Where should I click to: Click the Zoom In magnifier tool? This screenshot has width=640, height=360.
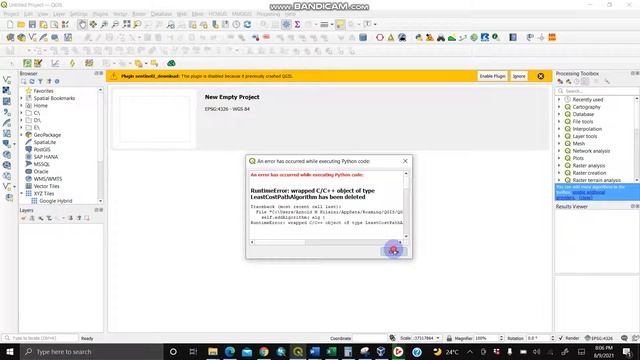pos(104,24)
